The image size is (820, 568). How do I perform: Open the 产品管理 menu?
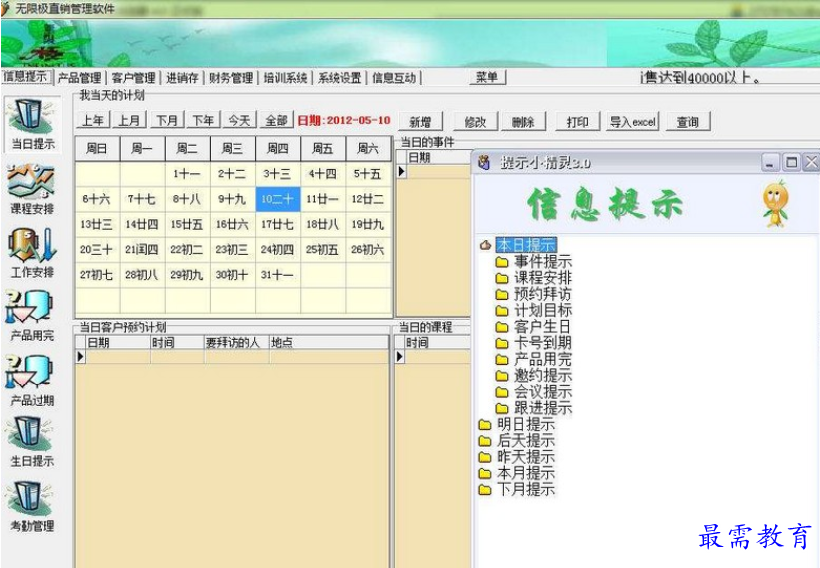[80, 78]
